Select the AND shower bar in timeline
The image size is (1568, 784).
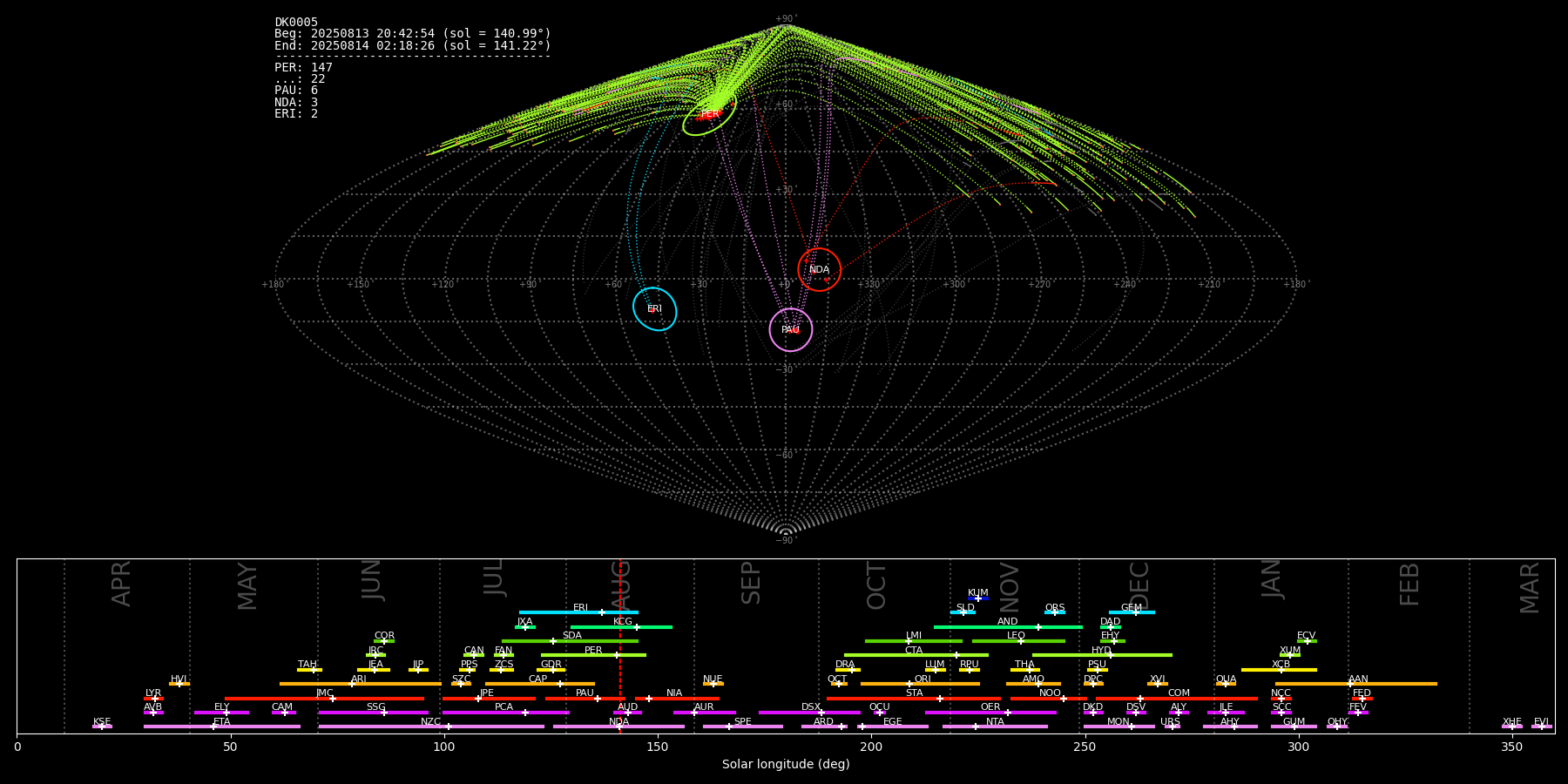pos(1008,626)
